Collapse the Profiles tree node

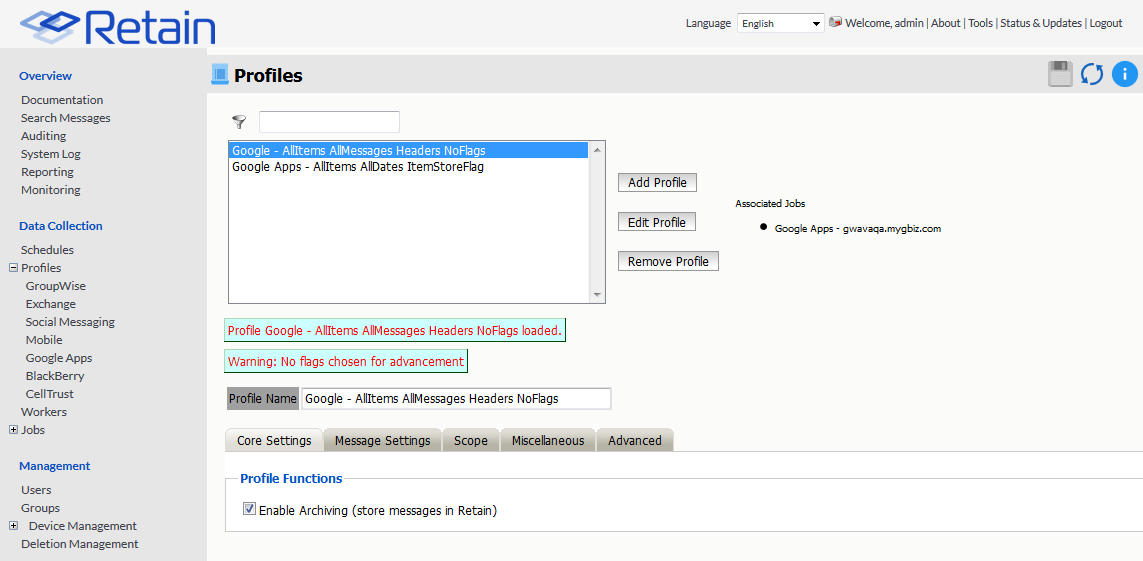click(12, 267)
